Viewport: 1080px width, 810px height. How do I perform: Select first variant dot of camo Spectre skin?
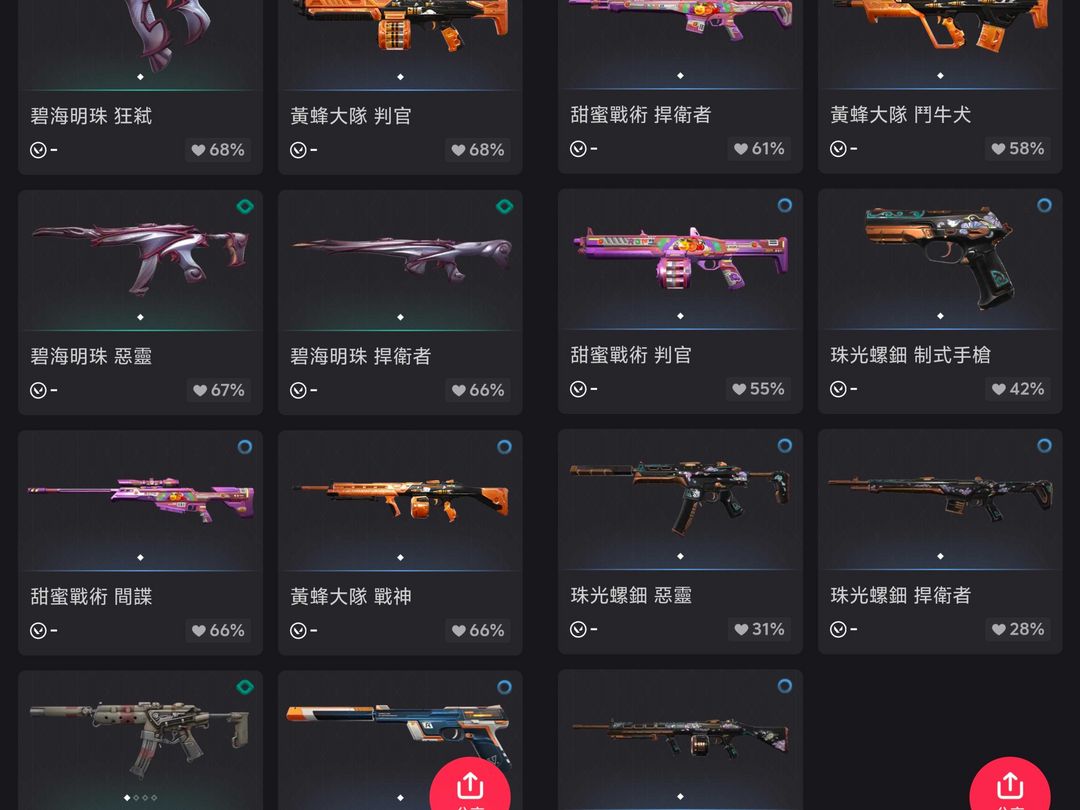(x=127, y=798)
